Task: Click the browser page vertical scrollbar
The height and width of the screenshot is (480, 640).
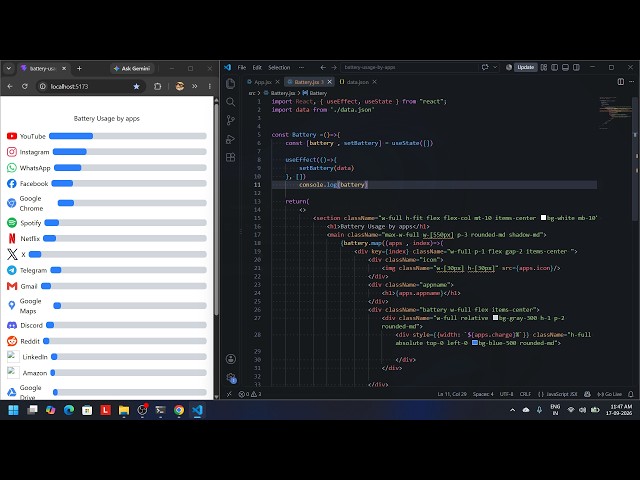Action: [x=216, y=208]
